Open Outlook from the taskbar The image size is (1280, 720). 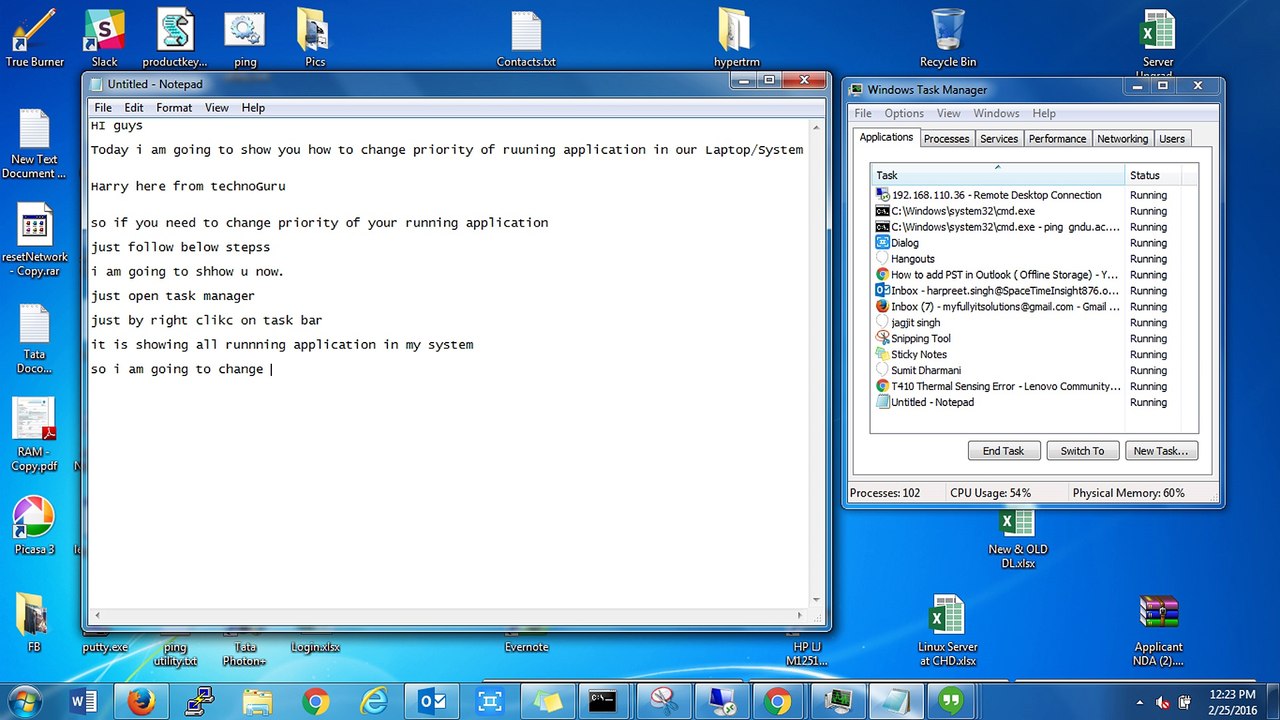(433, 701)
